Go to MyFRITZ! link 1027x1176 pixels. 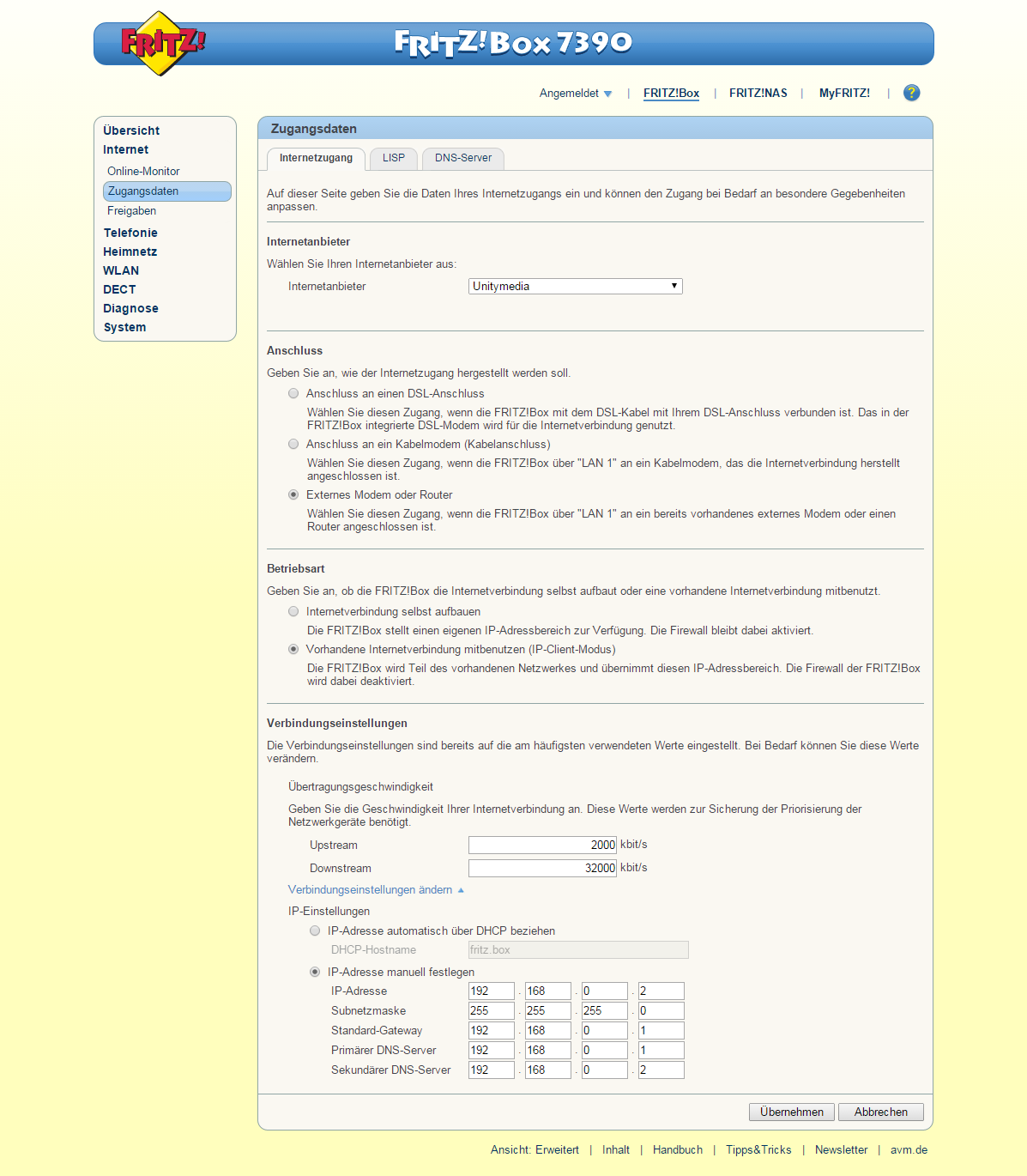844,94
